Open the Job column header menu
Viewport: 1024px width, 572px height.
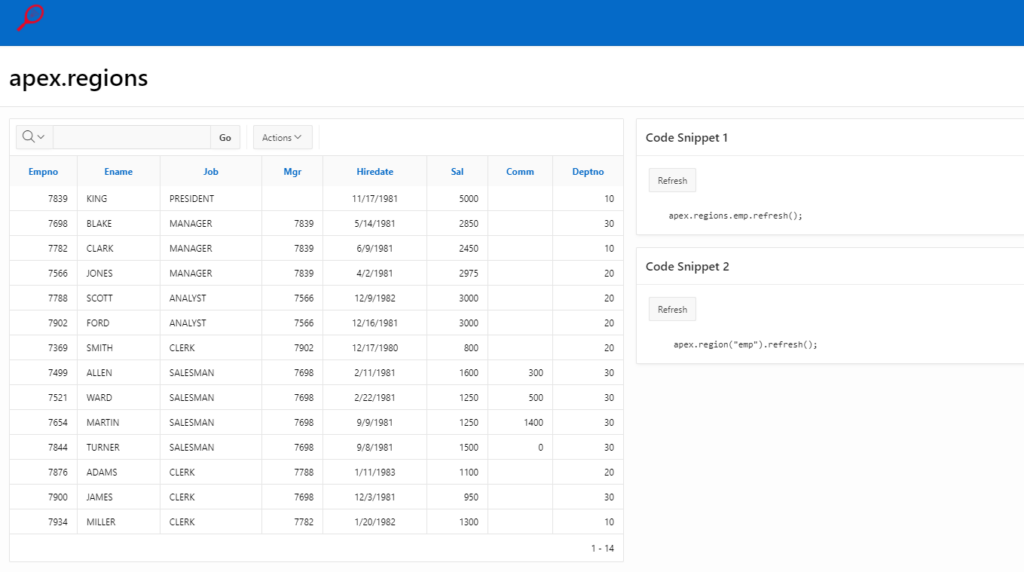(211, 172)
